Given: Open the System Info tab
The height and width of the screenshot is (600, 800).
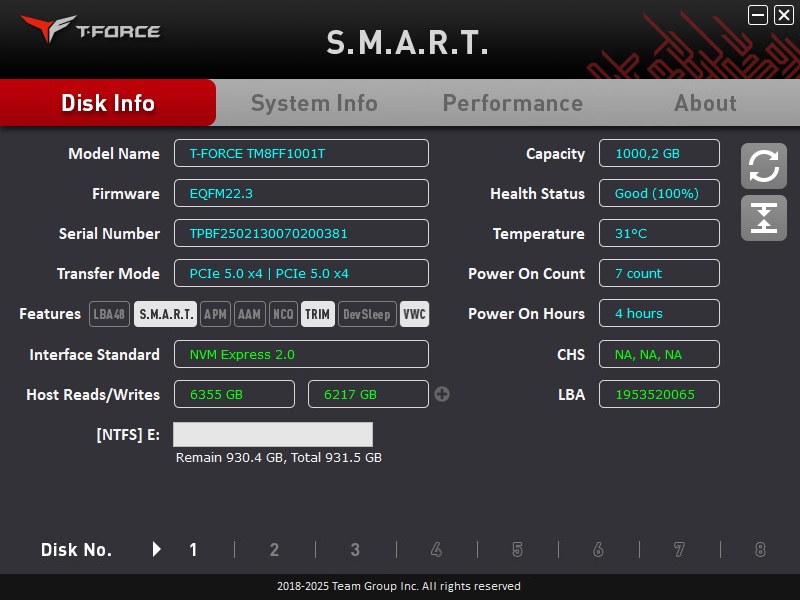Looking at the screenshot, I should tap(314, 103).
